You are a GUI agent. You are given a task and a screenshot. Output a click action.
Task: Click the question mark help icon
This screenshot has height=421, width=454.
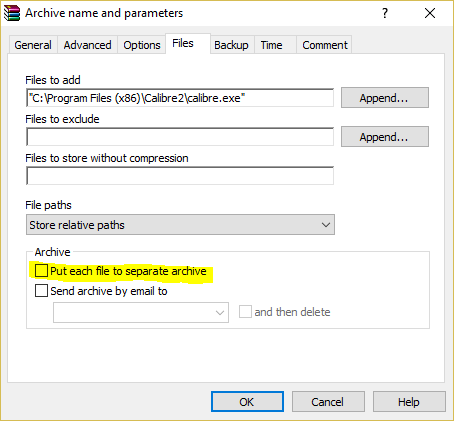coord(385,13)
